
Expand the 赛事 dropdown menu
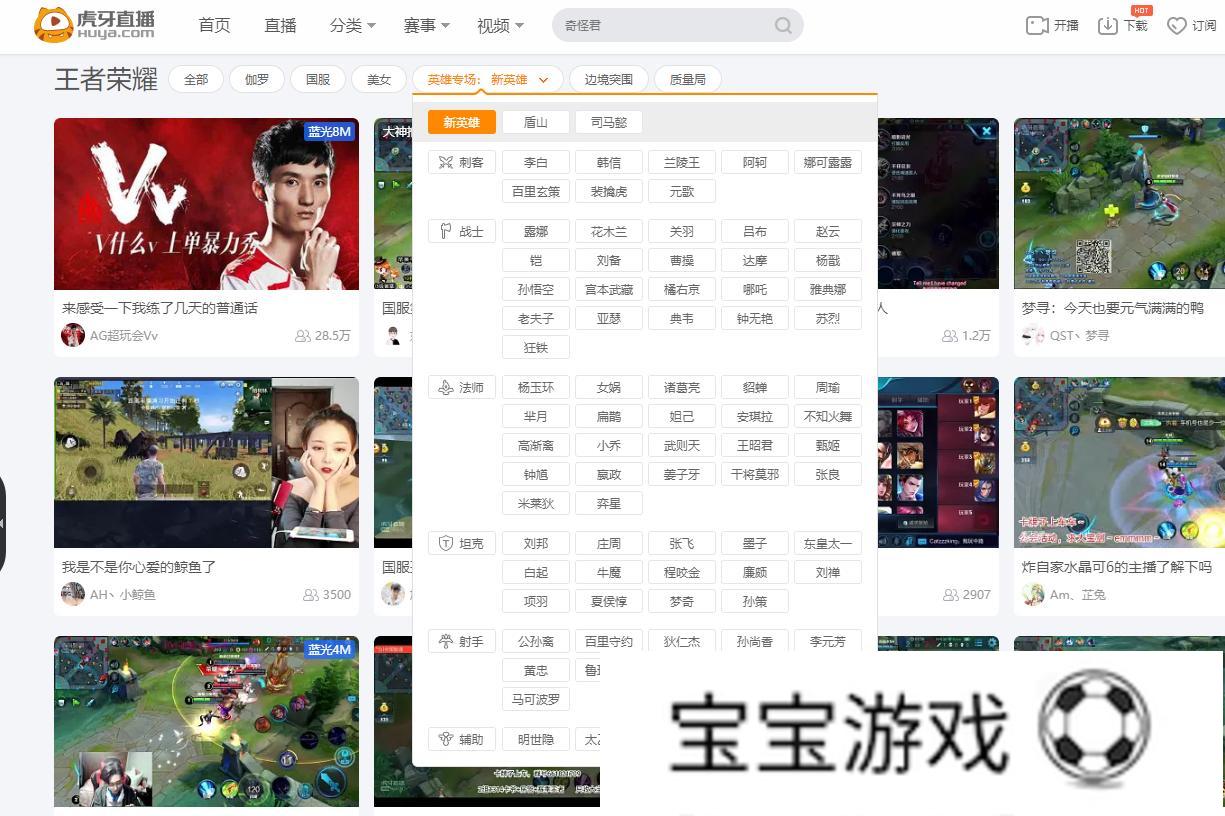tap(427, 25)
